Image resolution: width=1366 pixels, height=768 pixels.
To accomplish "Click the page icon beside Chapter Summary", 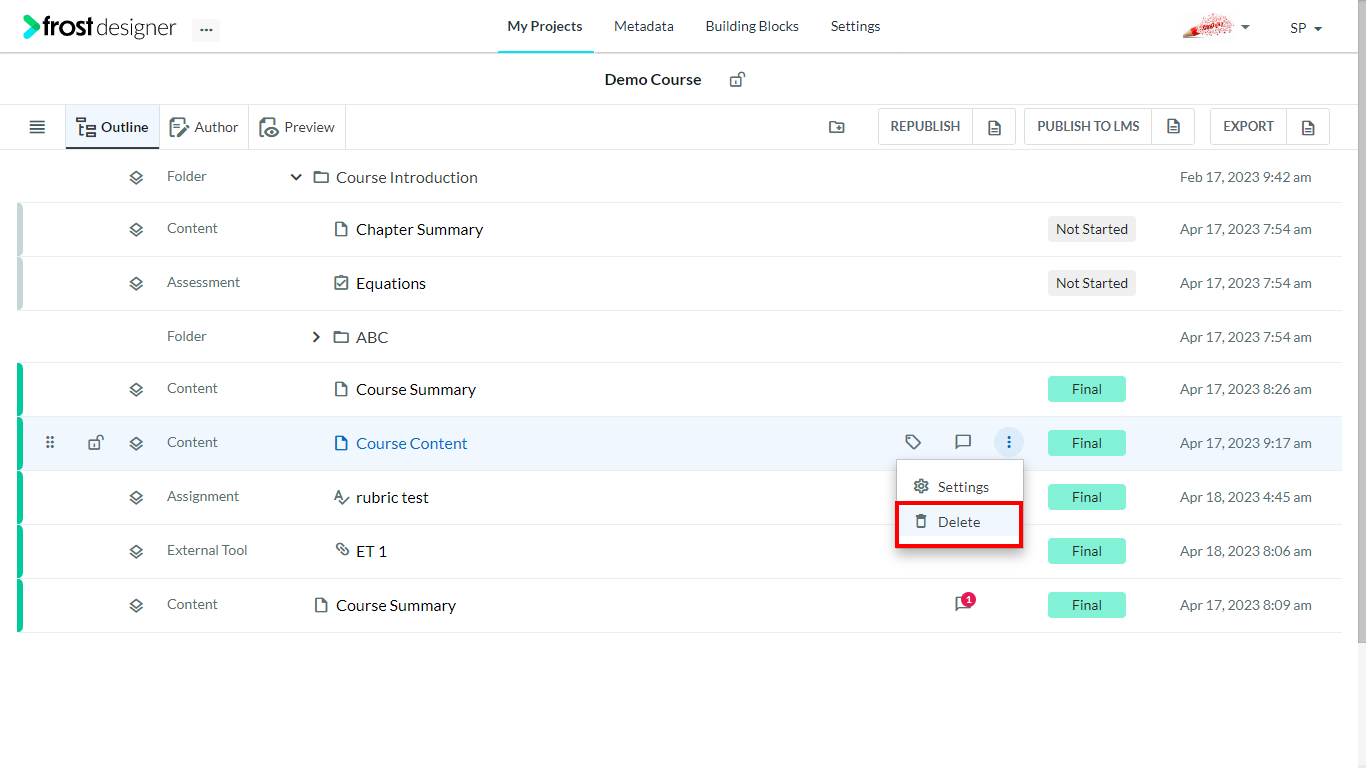I will click(341, 229).
